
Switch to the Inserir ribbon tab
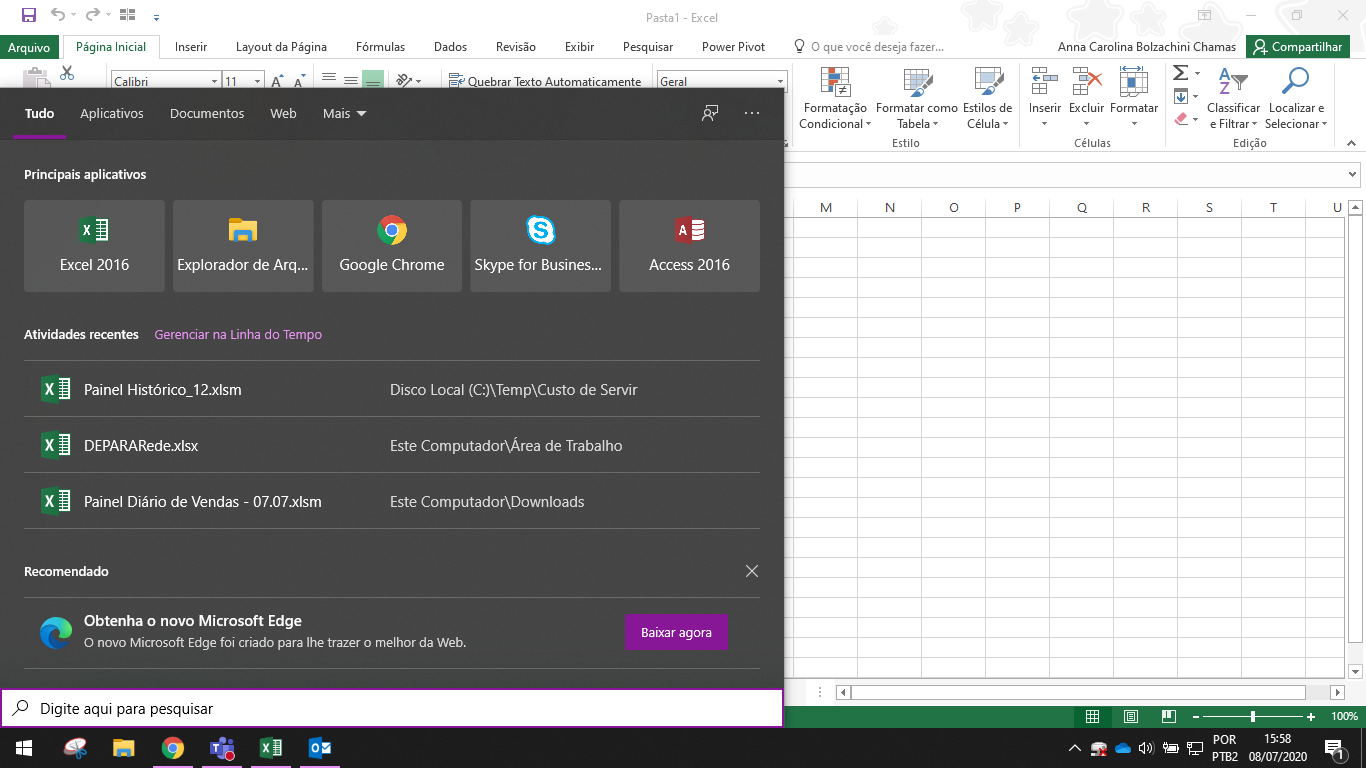(191, 47)
